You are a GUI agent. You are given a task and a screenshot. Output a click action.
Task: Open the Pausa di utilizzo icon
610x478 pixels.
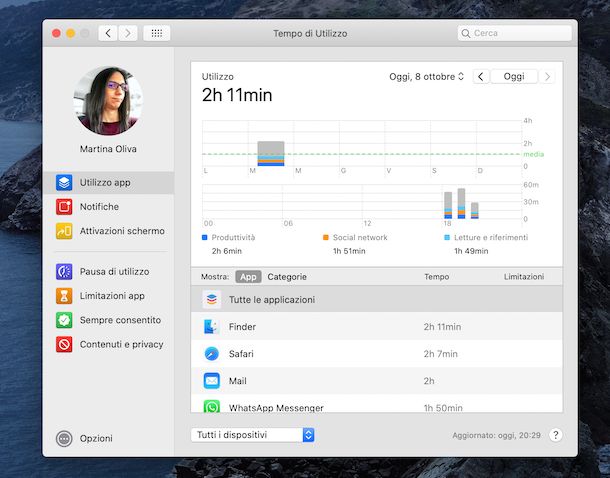(x=64, y=271)
